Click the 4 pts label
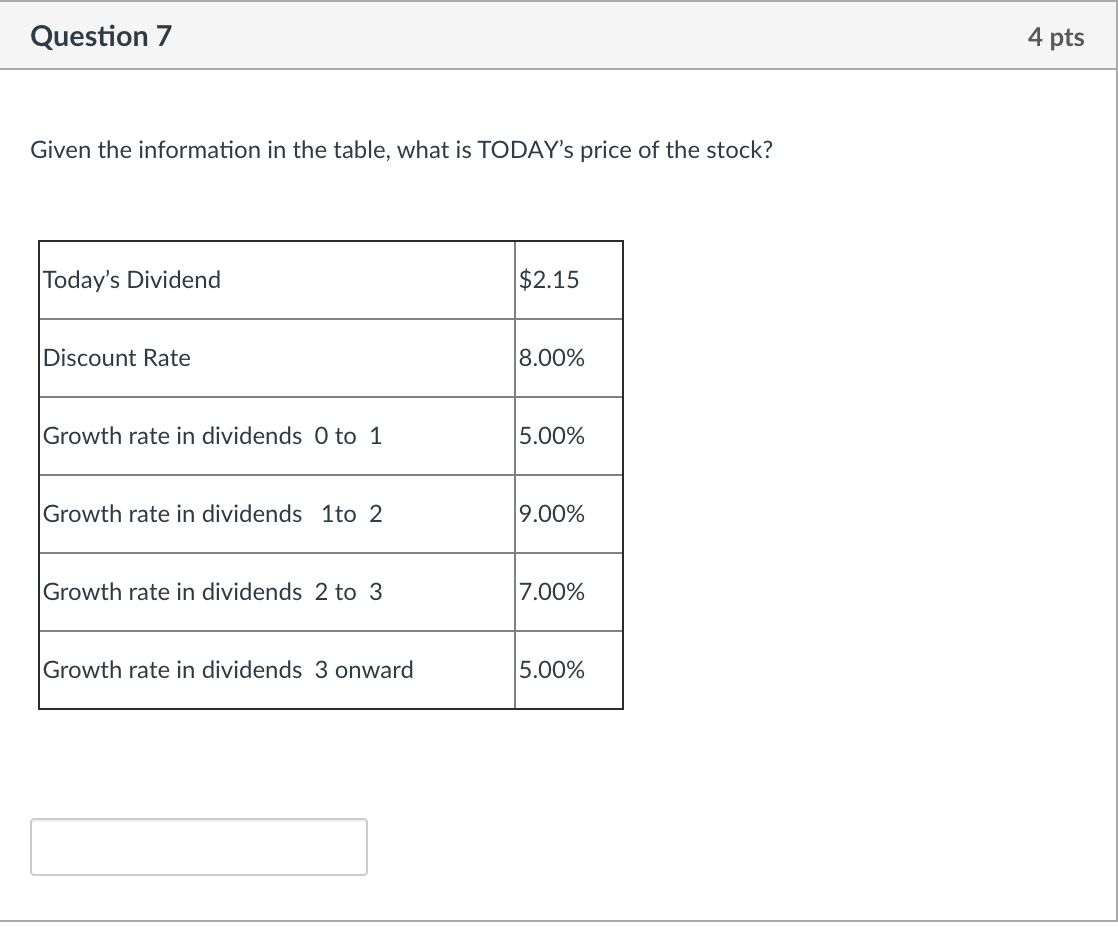Viewport: 1118px width, 928px height. coord(1057,37)
